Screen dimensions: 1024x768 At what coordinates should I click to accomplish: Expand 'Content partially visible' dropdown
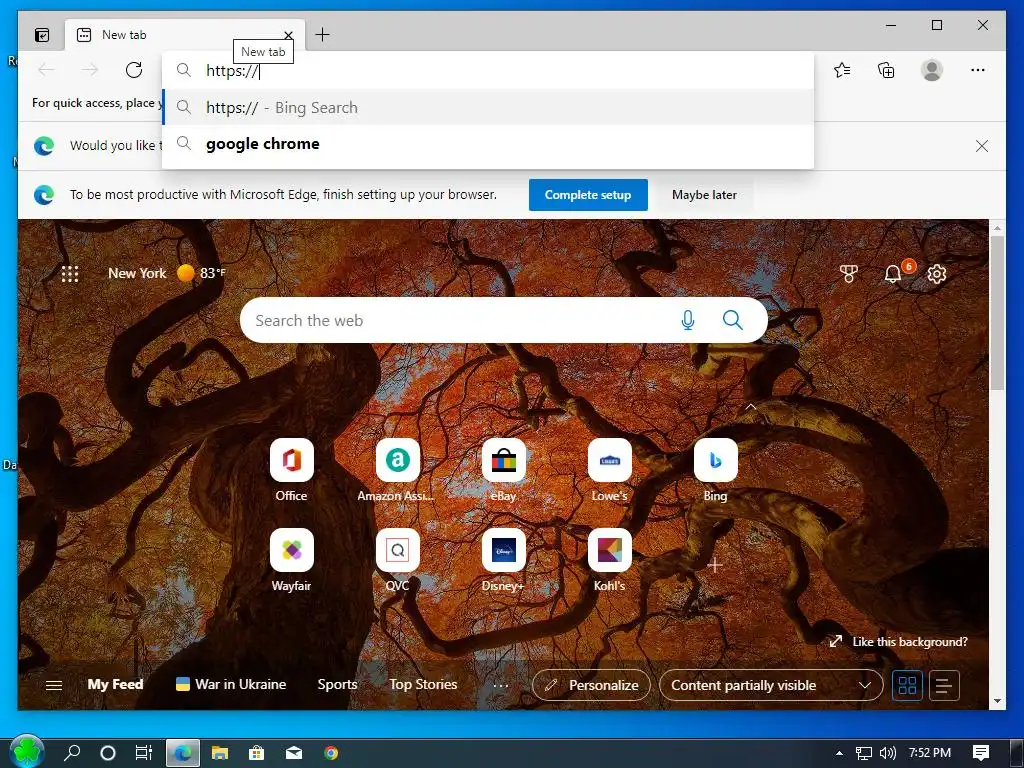(x=771, y=685)
